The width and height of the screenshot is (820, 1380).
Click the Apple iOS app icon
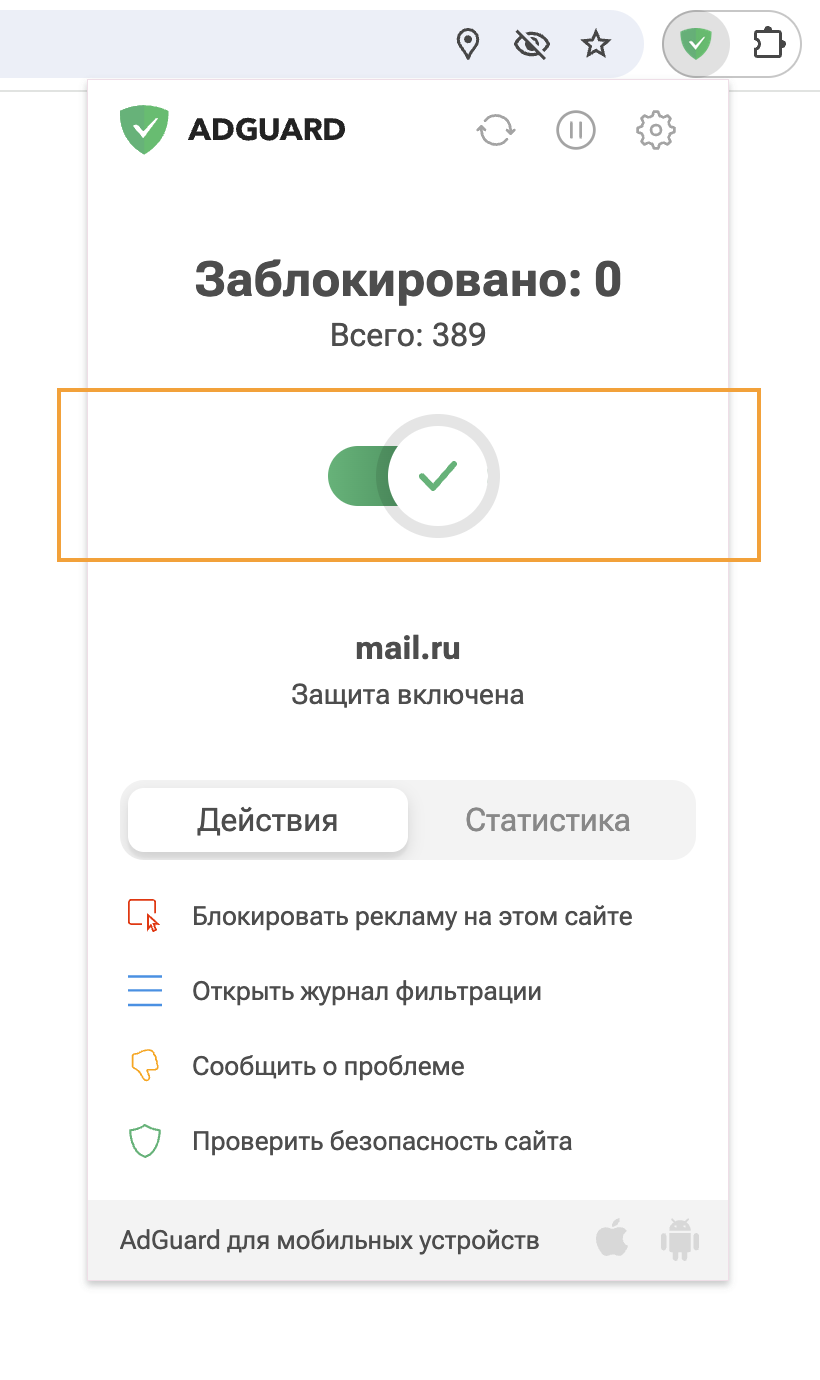point(612,1240)
